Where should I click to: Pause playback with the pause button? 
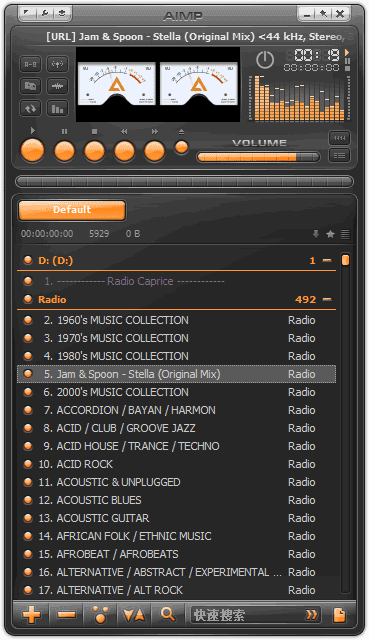tap(64, 151)
